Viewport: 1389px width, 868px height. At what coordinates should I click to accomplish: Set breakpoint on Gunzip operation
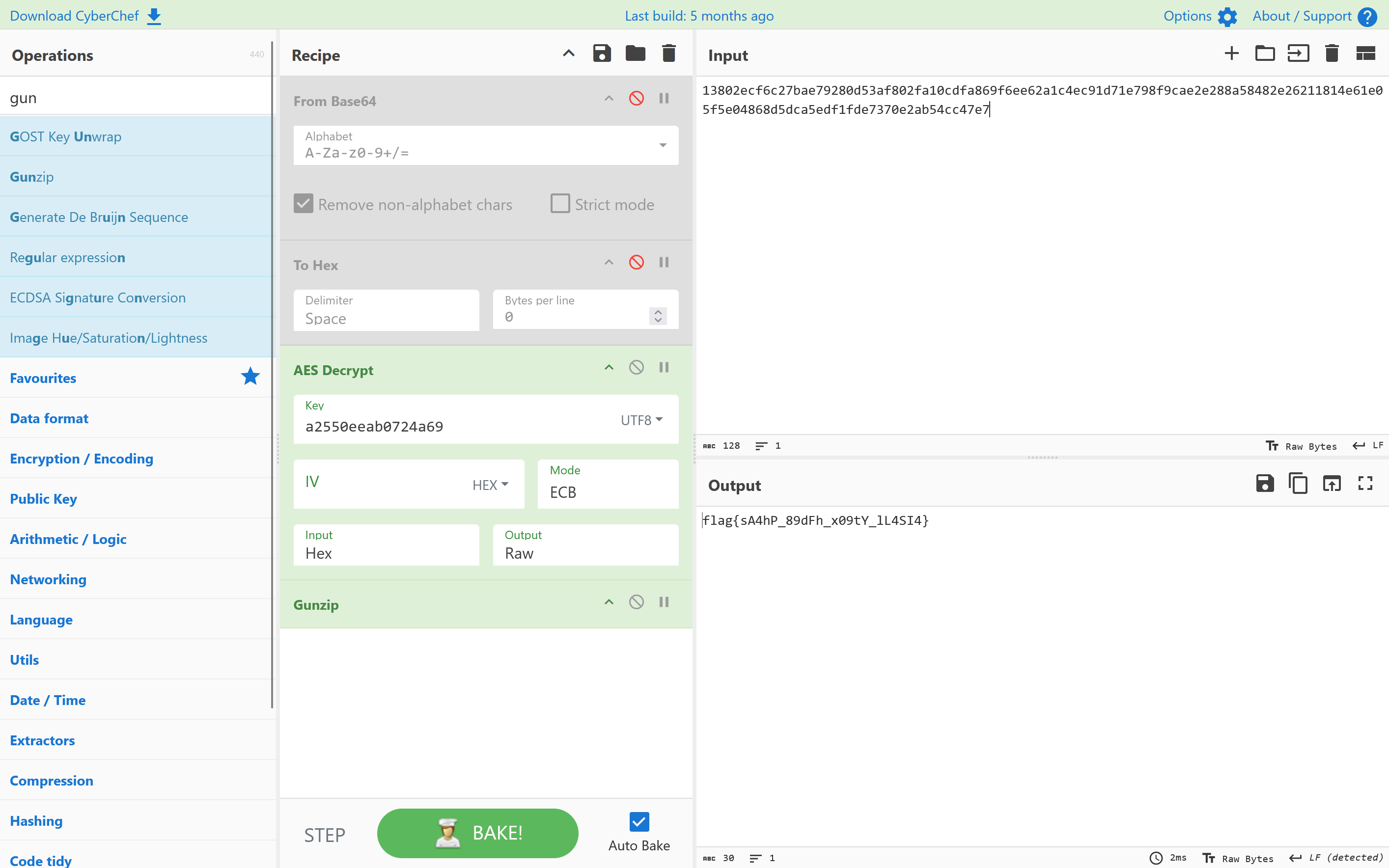coord(664,602)
